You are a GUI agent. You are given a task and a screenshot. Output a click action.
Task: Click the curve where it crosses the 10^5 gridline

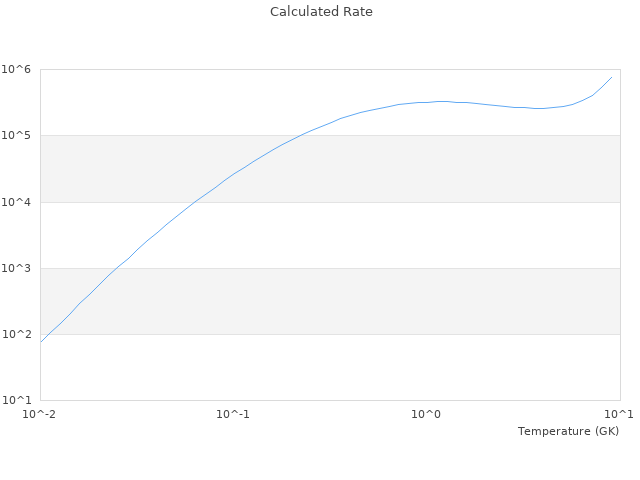coord(299,135)
